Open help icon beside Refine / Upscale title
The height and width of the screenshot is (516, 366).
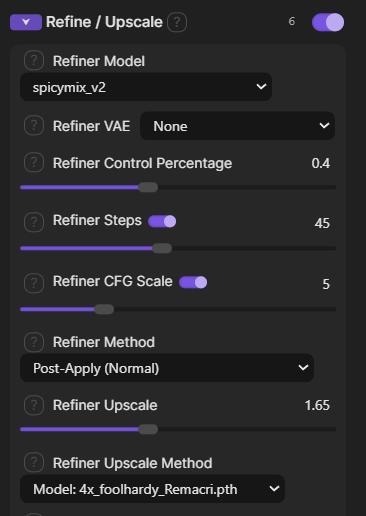click(x=177, y=22)
